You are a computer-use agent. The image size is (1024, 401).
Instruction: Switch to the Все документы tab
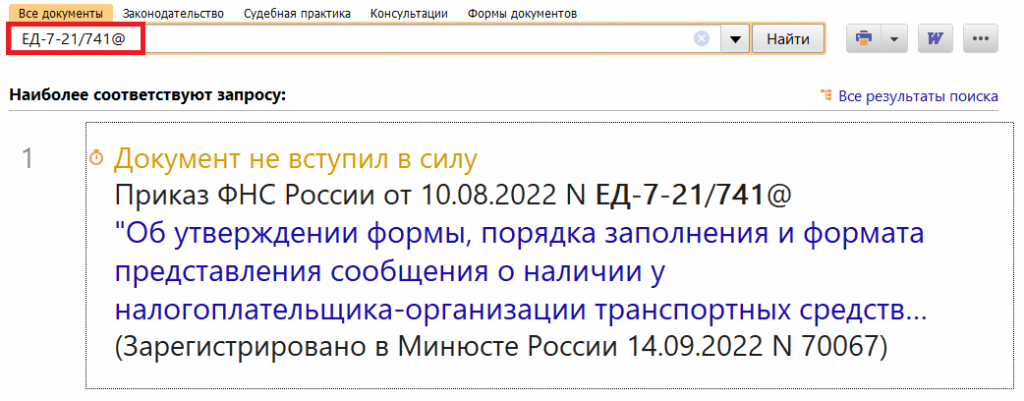(x=60, y=13)
